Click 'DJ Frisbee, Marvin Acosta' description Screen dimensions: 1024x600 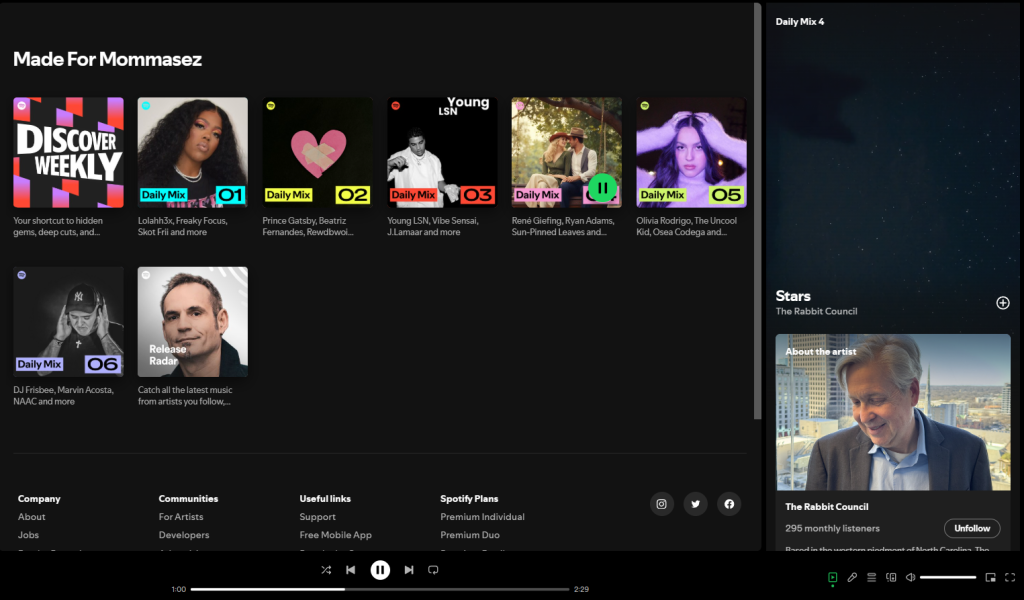click(x=63, y=395)
